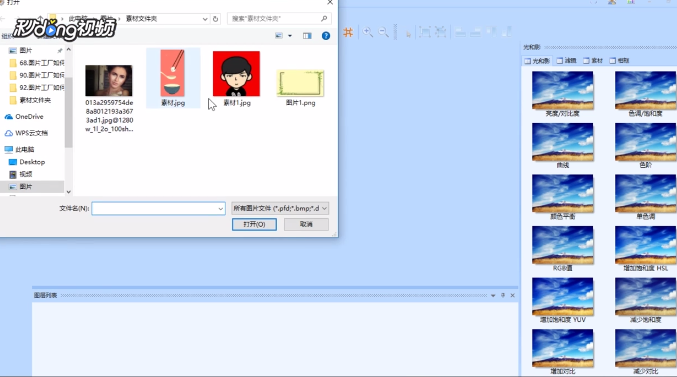Viewport: 677px width, 377px height.
Task: Click the 打开(O) button
Action: [254, 224]
